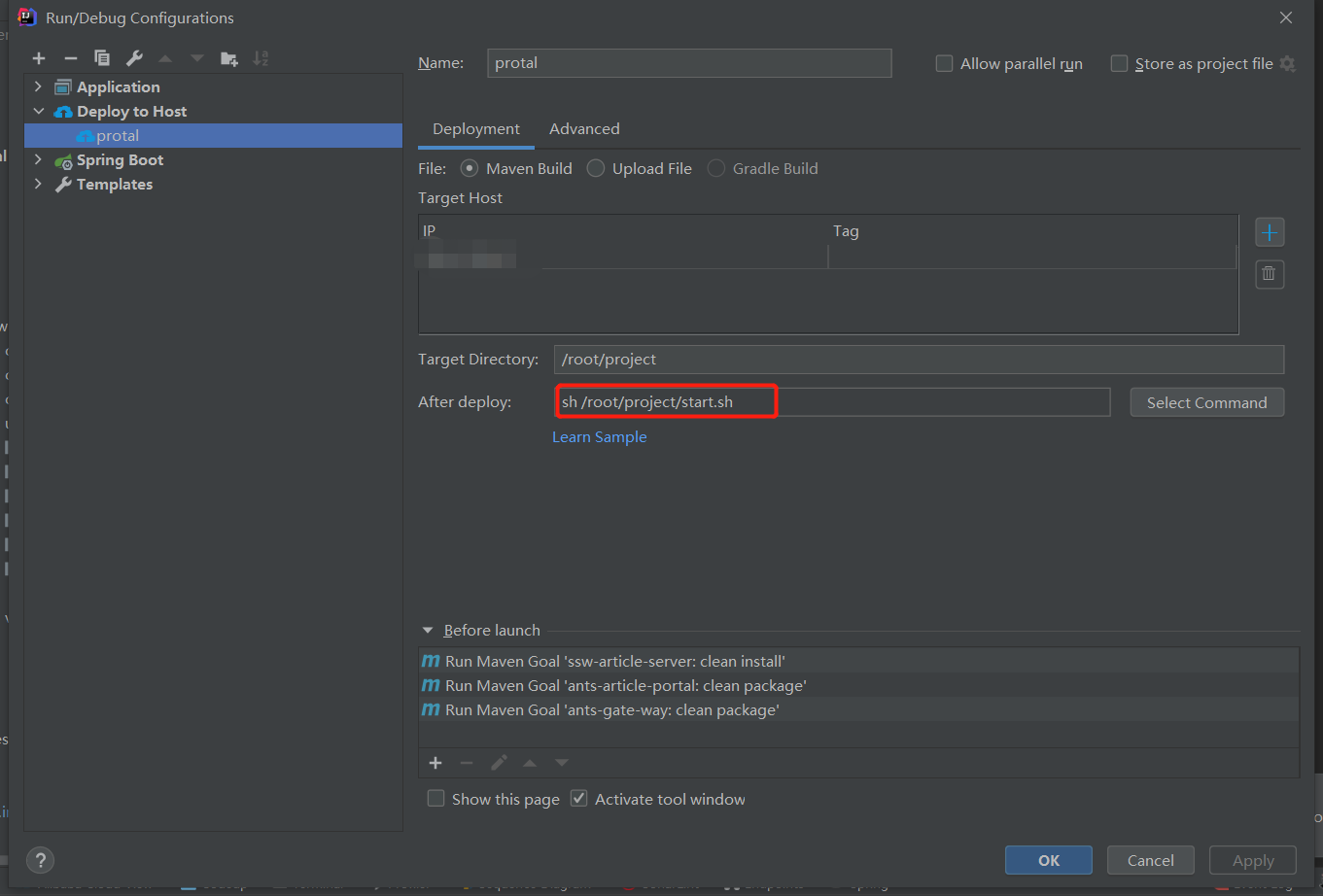The image size is (1323, 896).
Task: Move before launch task up
Action: coord(530,763)
